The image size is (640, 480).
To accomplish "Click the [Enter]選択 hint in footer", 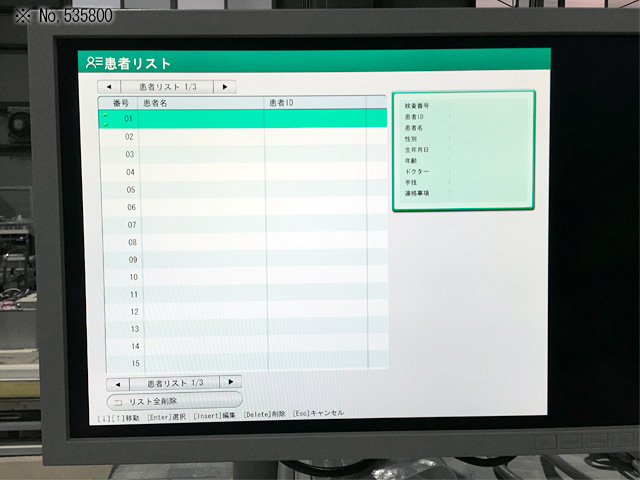I will (x=166, y=417).
